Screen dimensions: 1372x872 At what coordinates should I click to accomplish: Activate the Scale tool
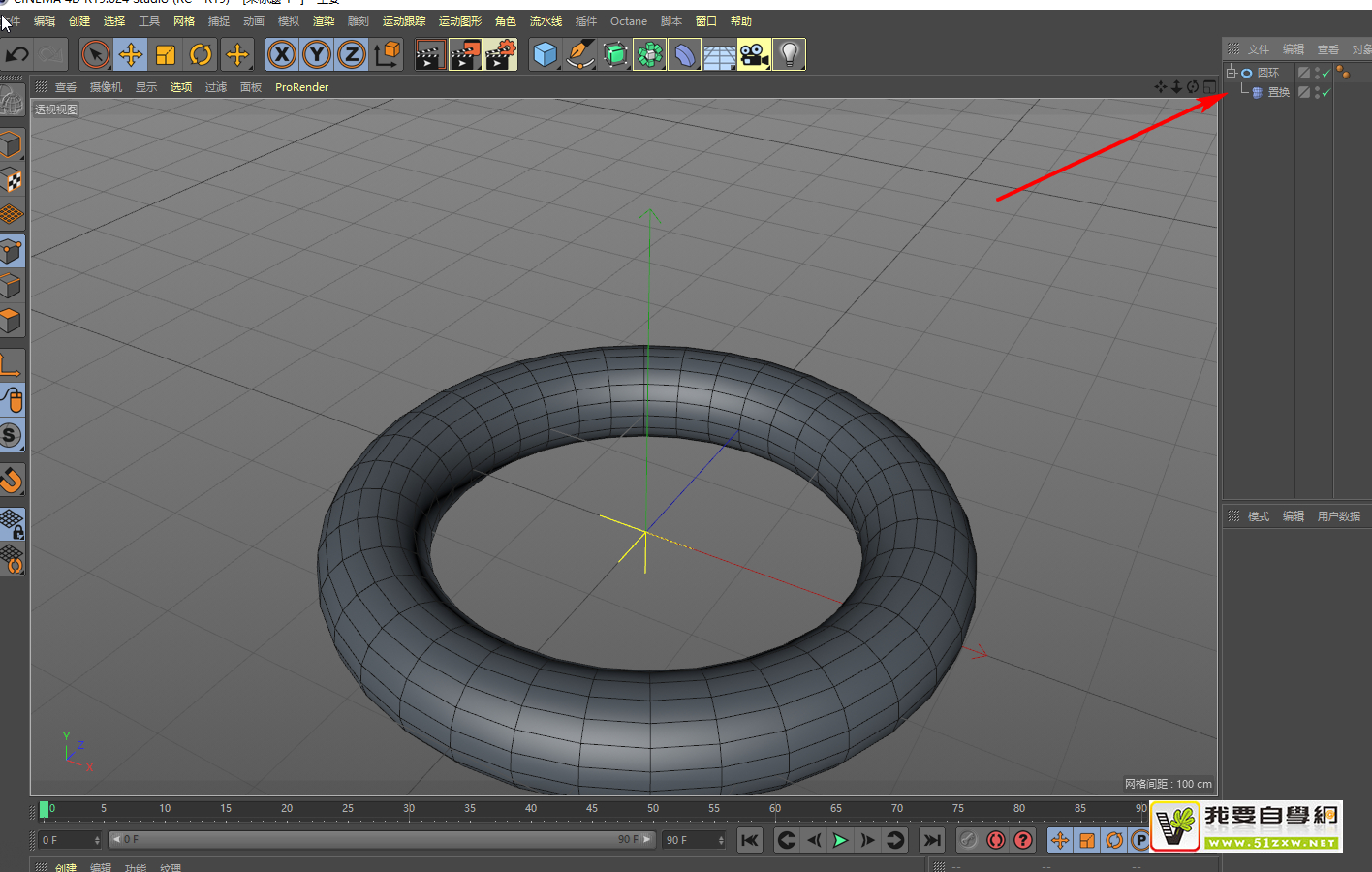pos(165,54)
